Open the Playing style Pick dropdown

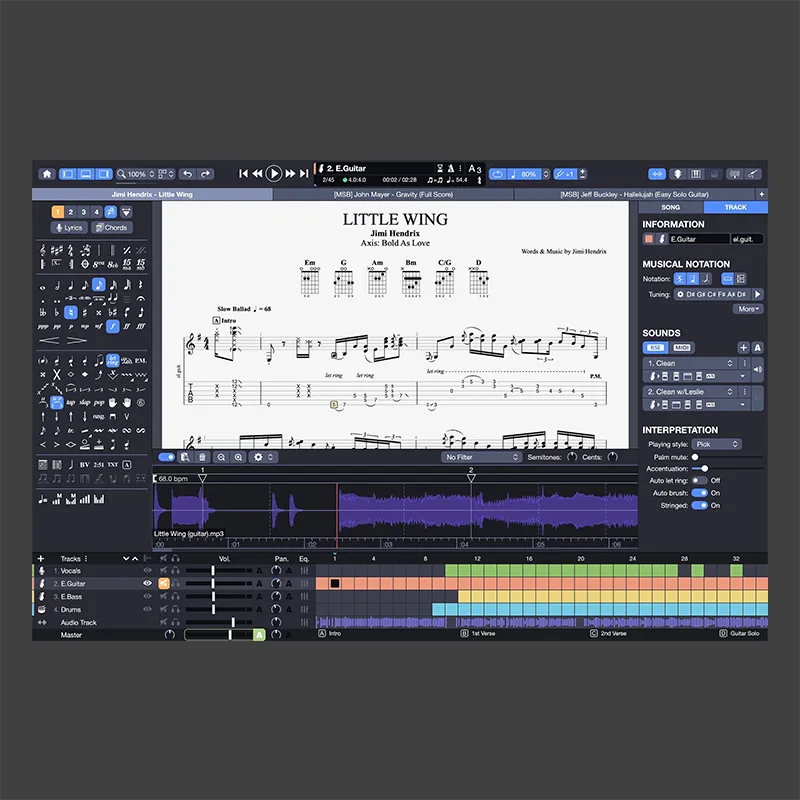pyautogui.click(x=716, y=444)
